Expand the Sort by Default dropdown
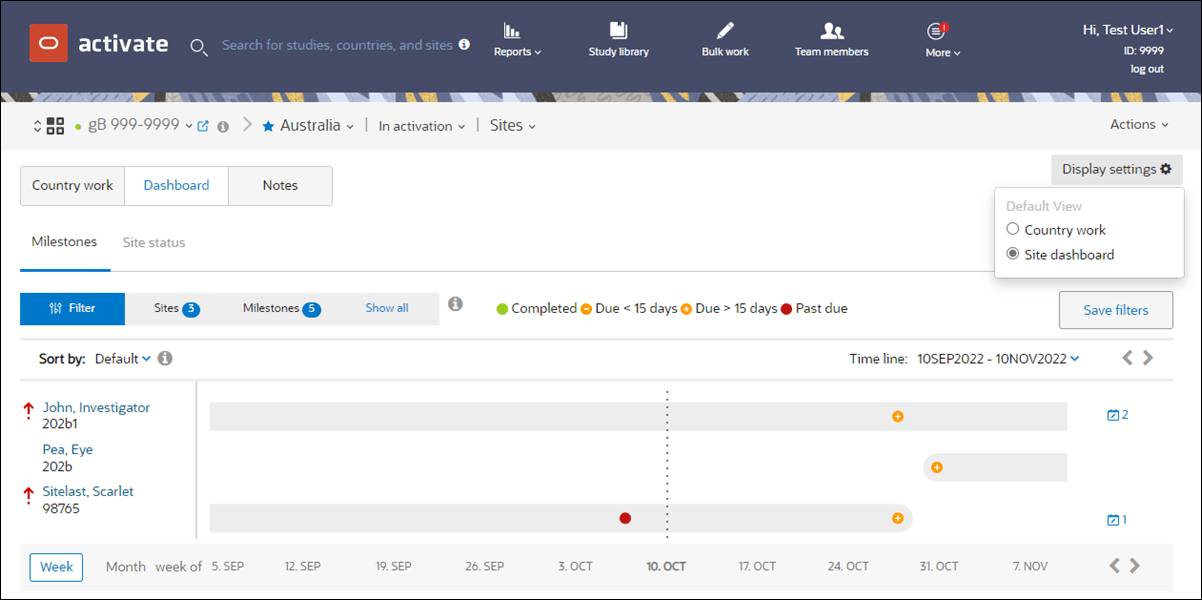 coord(122,358)
